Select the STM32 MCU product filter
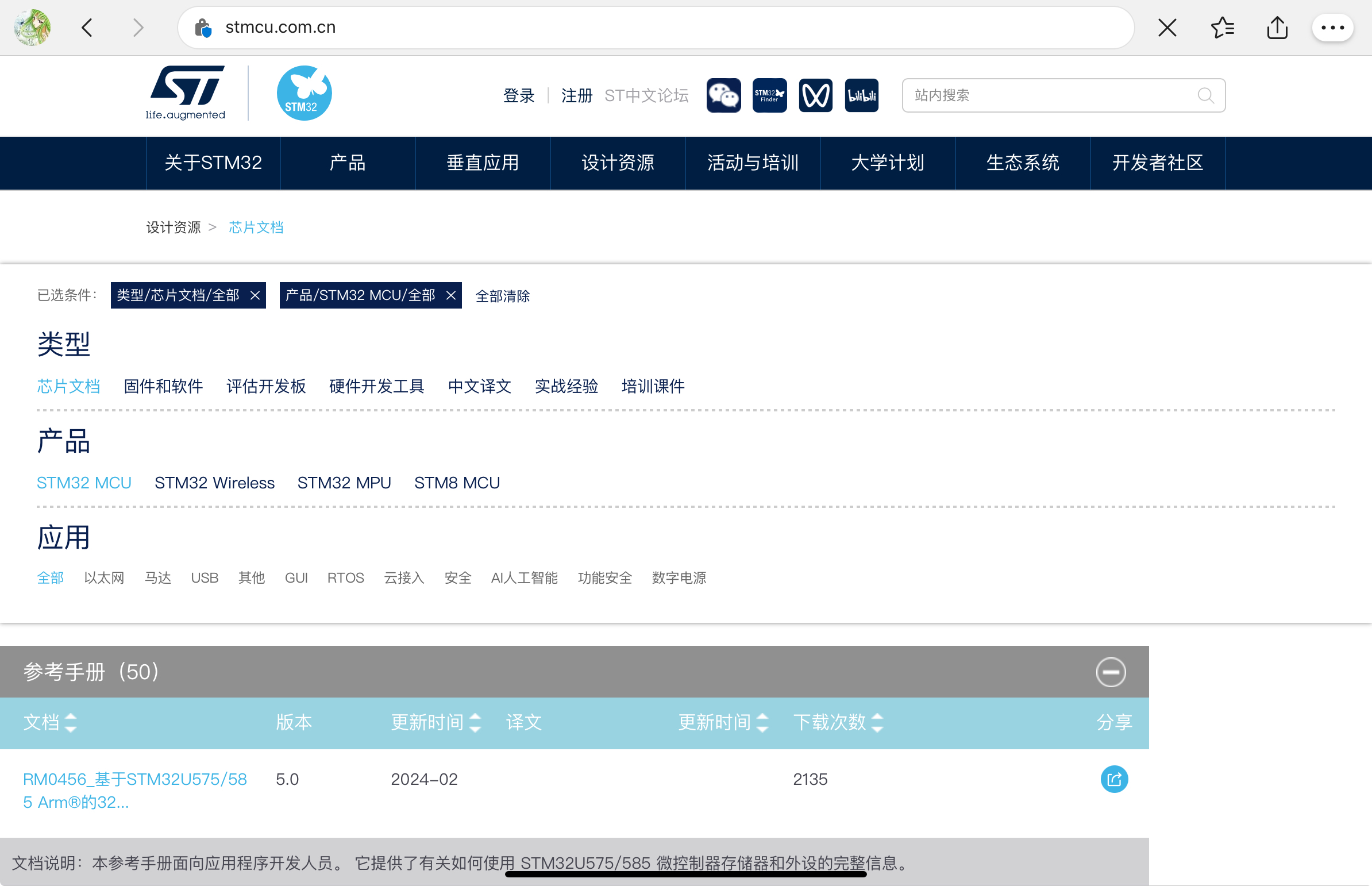This screenshot has width=1372, height=886. click(x=84, y=483)
